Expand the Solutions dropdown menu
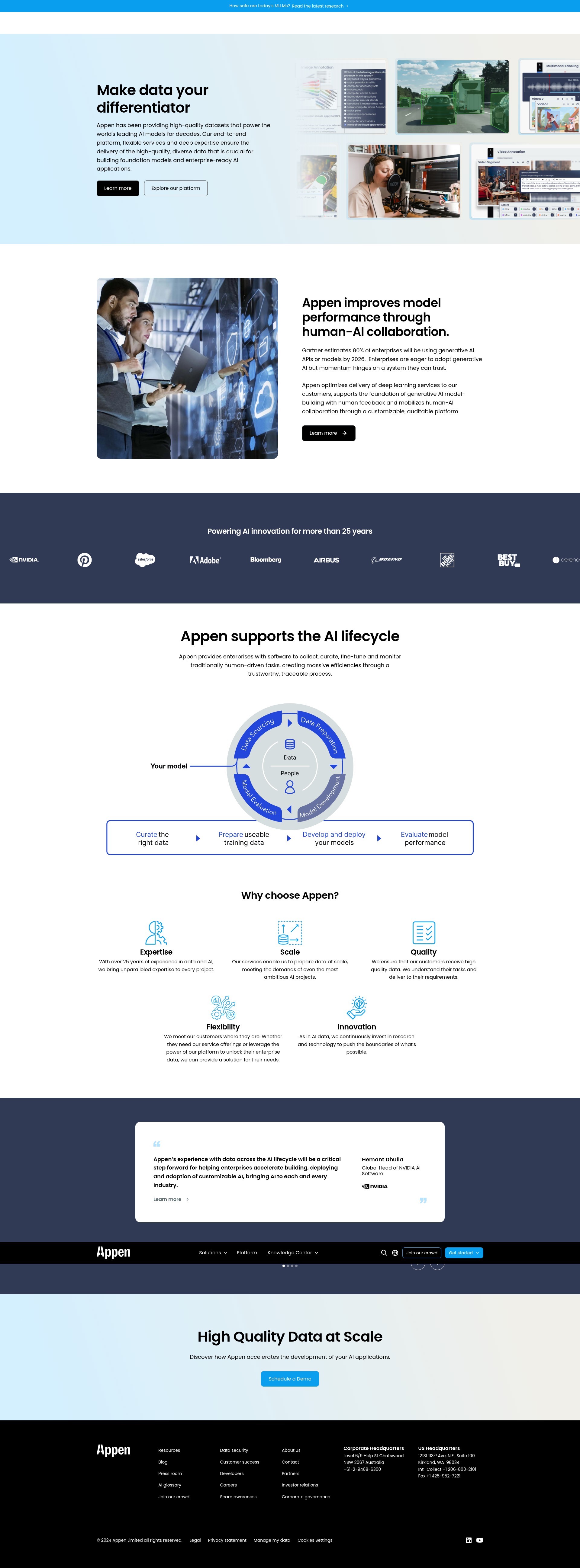580x1568 pixels. coord(213,1253)
